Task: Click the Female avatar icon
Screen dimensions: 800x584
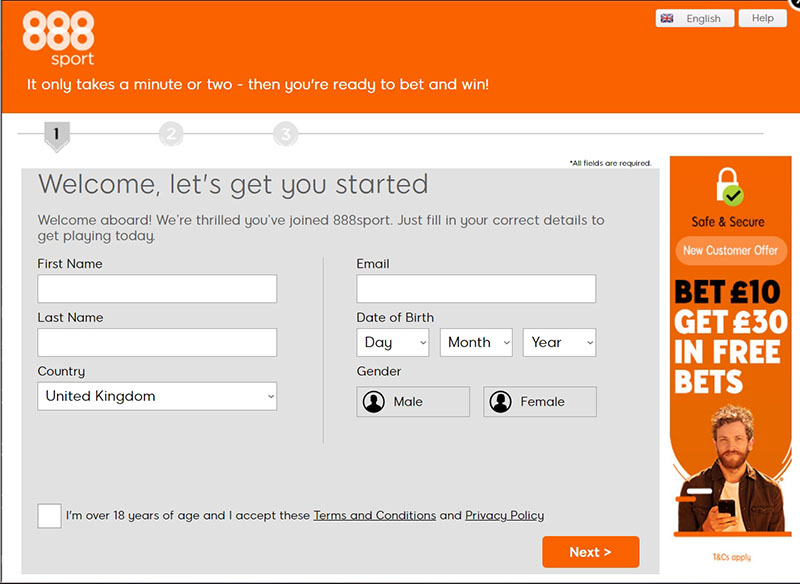Action: (500, 402)
